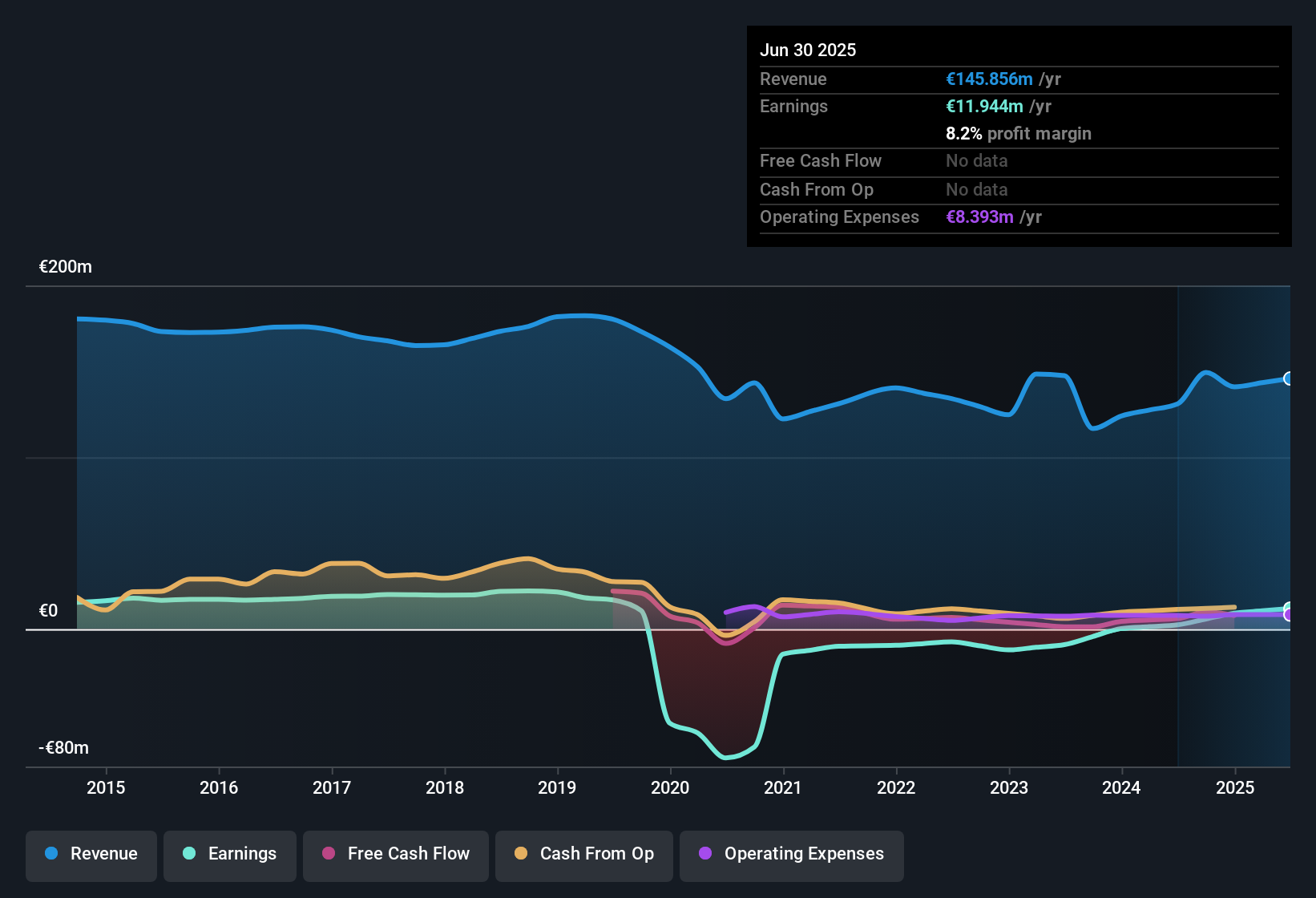Expand the Cash From Op legend entry
This screenshot has width=1316, height=898.
583,854
